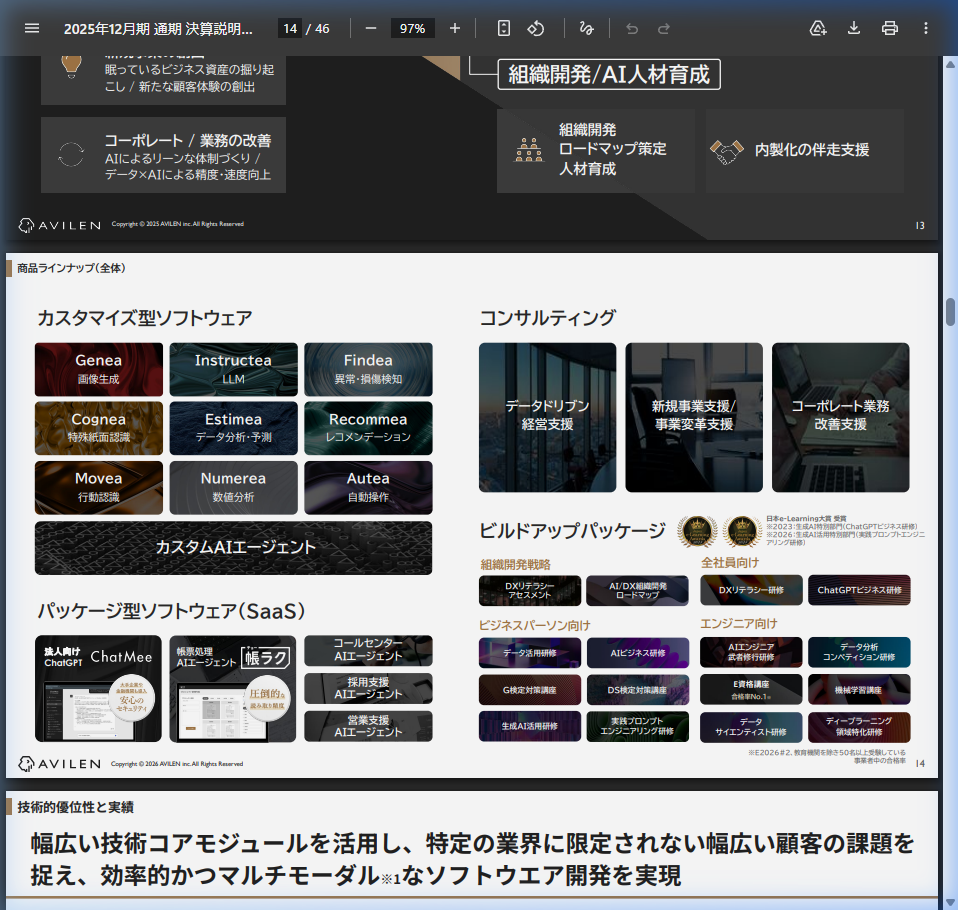
Task: Download the PDF file
Action: tap(854, 28)
